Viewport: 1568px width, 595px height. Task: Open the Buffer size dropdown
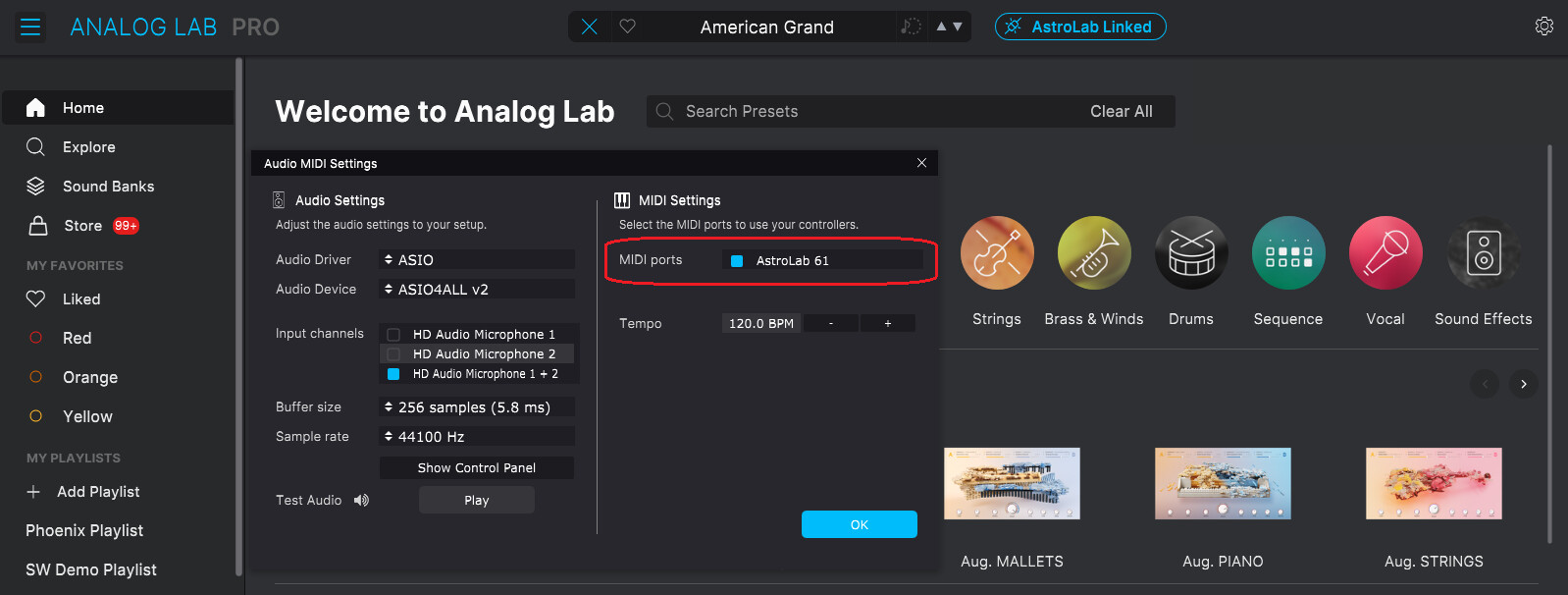tap(477, 406)
